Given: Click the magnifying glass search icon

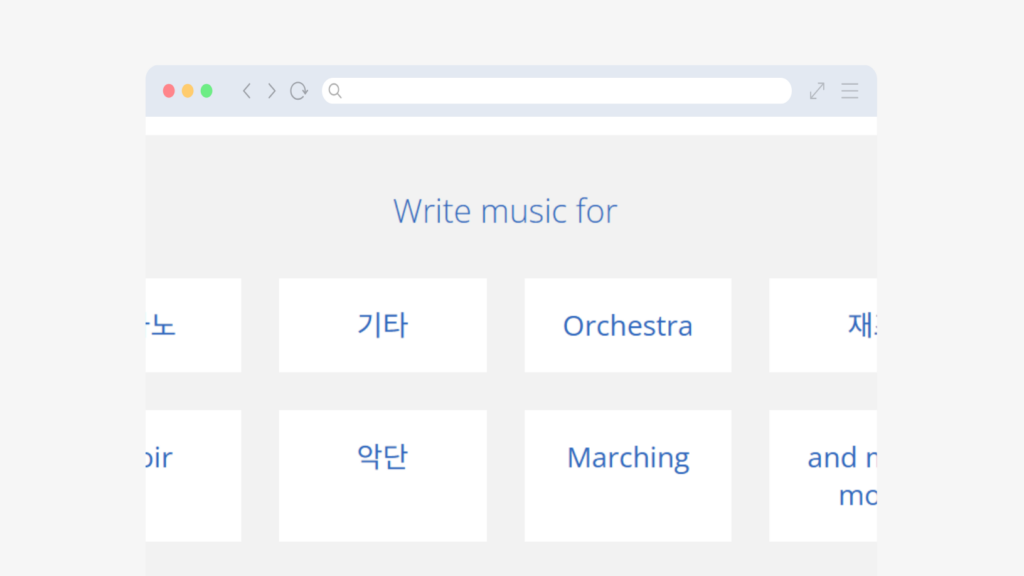Looking at the screenshot, I should 335,90.
